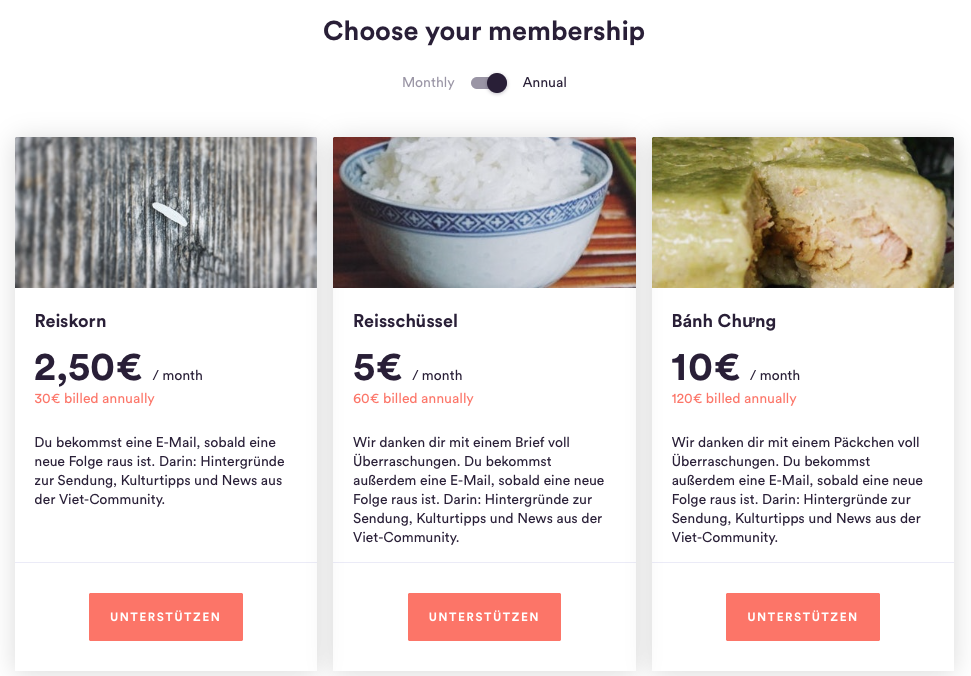
Task: Click the 120€ billed annually note
Action: [734, 399]
